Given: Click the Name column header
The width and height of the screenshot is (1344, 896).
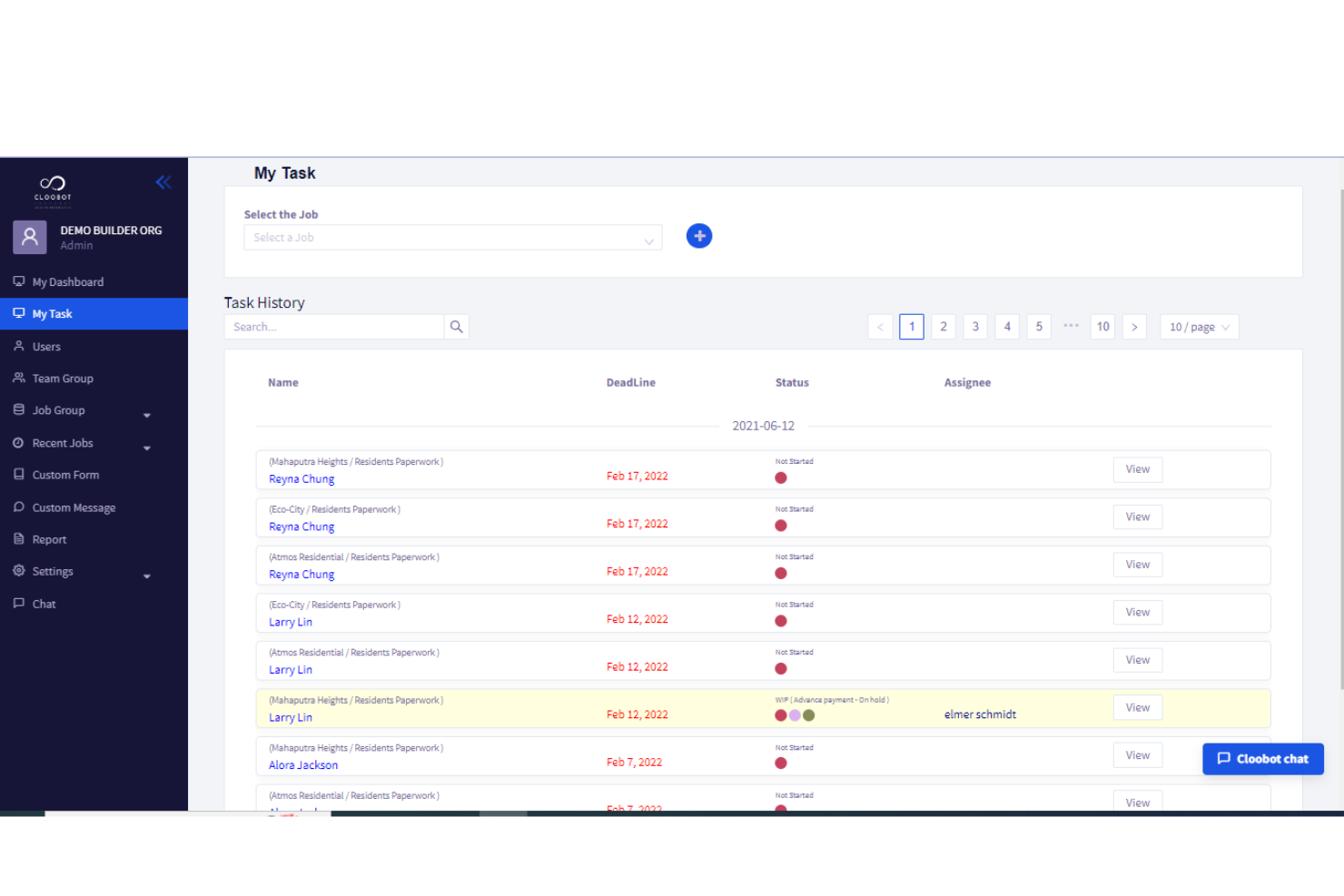Looking at the screenshot, I should point(283,383).
